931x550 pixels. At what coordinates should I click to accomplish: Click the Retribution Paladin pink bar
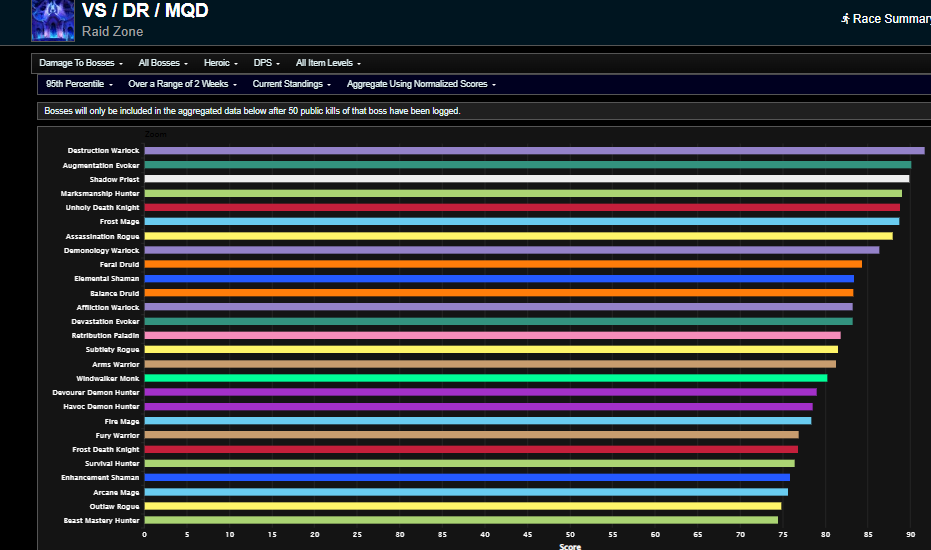tap(493, 336)
